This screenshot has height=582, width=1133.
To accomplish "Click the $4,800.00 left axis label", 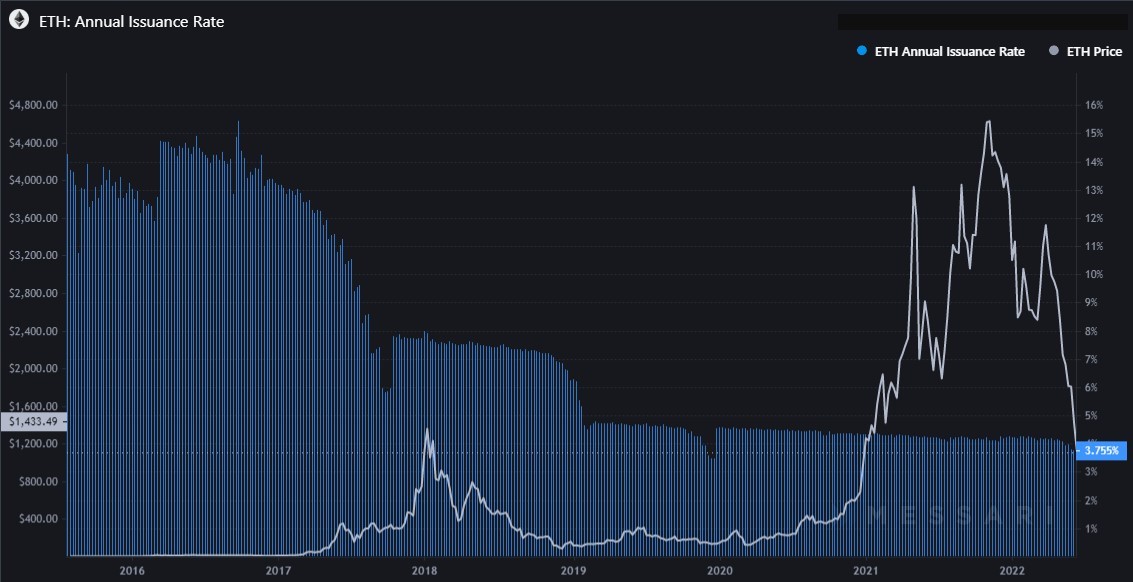I will (34, 105).
